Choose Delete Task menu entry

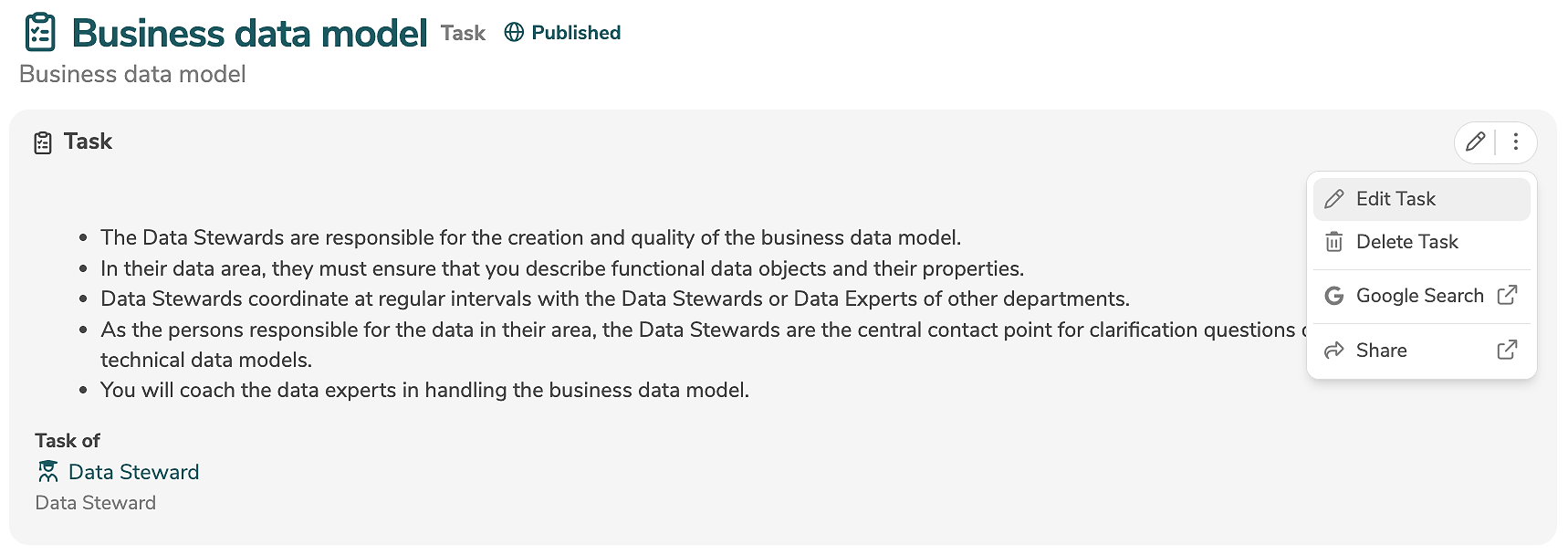click(1406, 242)
